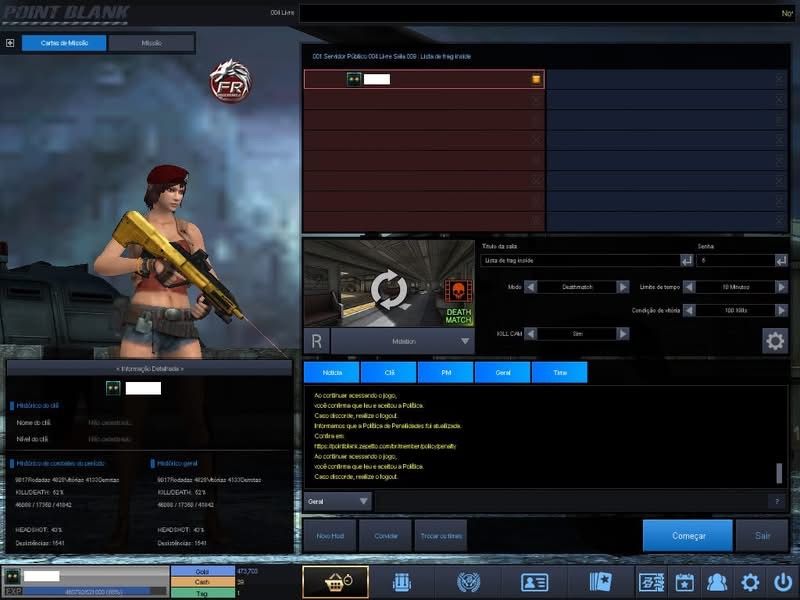Click the map preview thumbnail

[389, 283]
